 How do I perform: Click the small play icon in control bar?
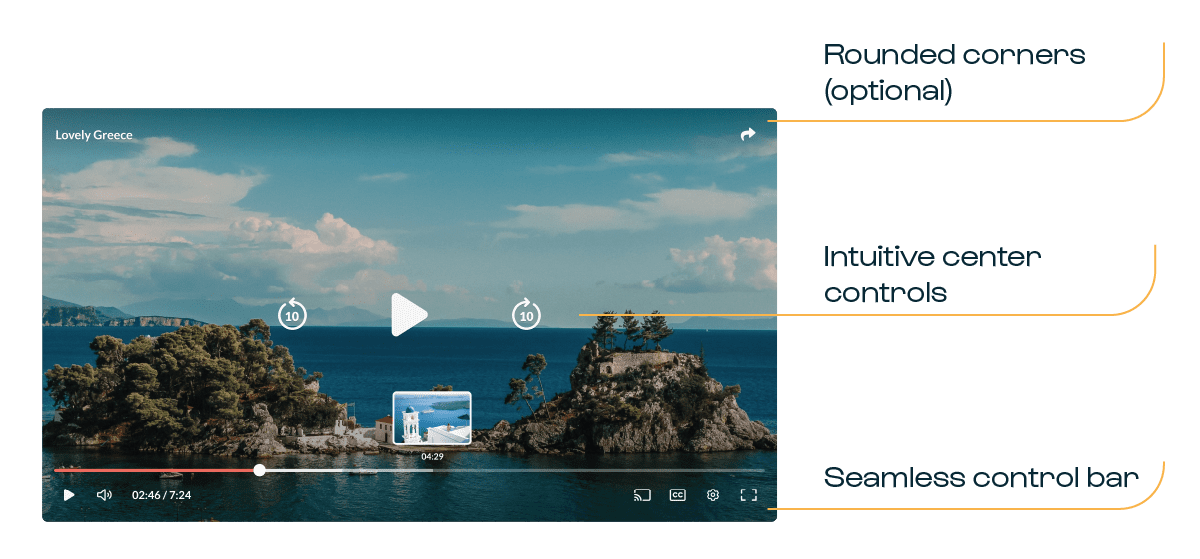(x=69, y=495)
